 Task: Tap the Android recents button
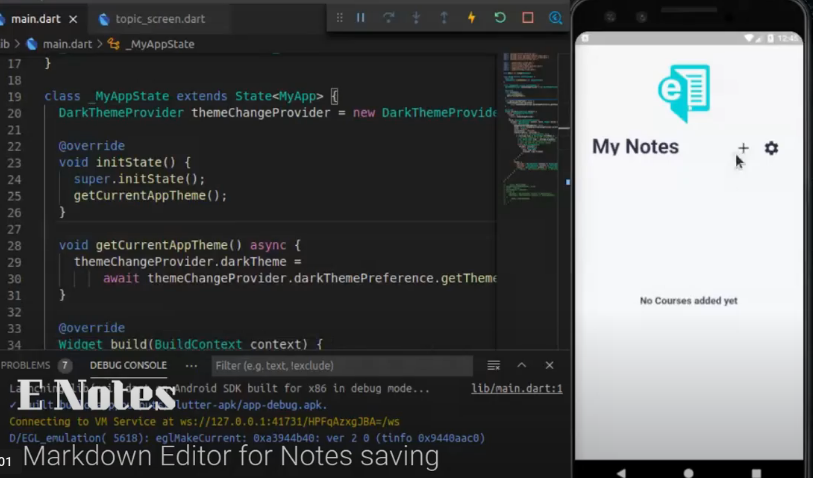click(756, 473)
